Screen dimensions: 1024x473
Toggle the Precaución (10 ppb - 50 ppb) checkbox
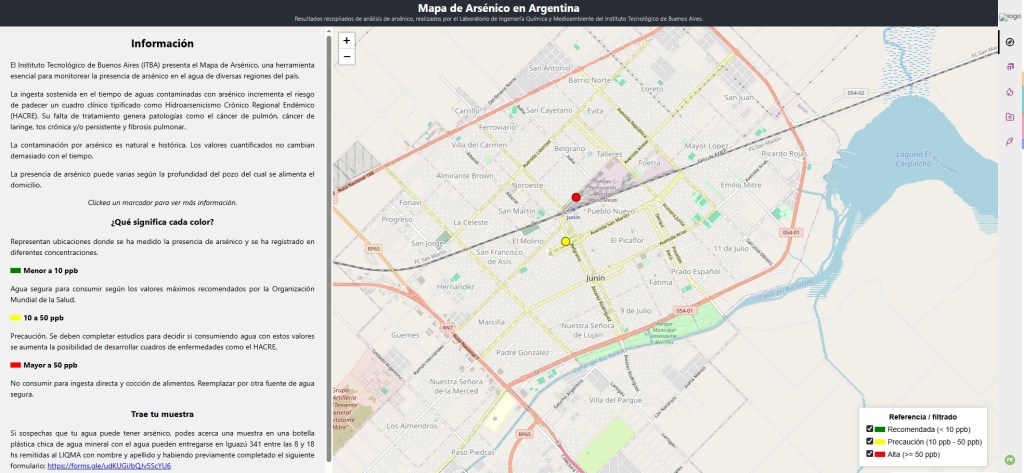pyautogui.click(x=870, y=441)
